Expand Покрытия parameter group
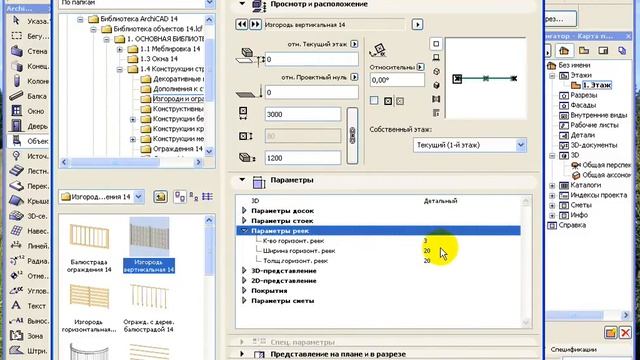The height and width of the screenshot is (360, 640). pos(244,291)
